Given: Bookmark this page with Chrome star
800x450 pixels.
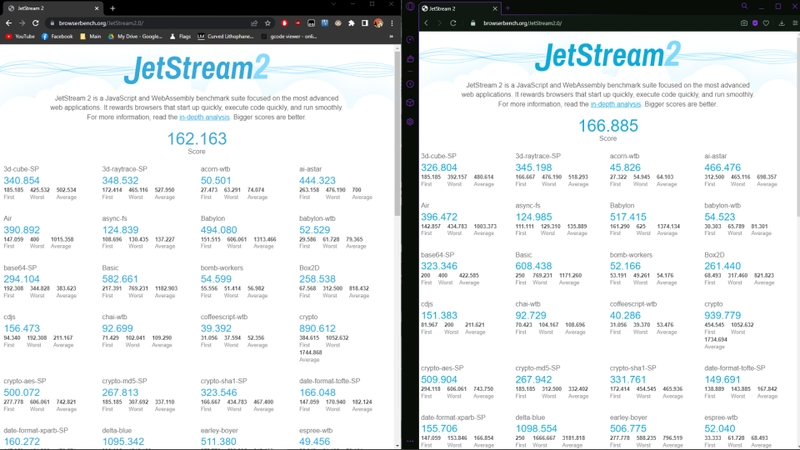Looking at the screenshot, I should click(267, 23).
